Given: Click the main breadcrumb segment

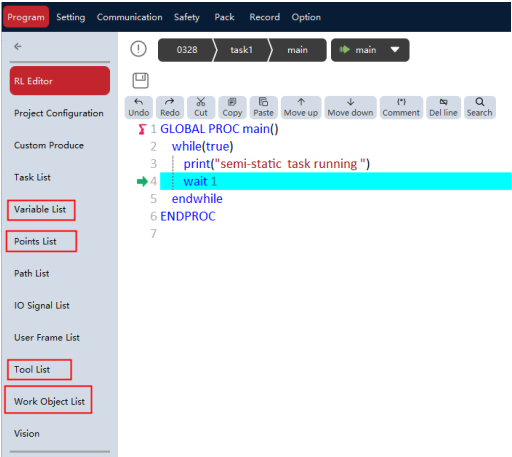Looking at the screenshot, I should tap(297, 50).
